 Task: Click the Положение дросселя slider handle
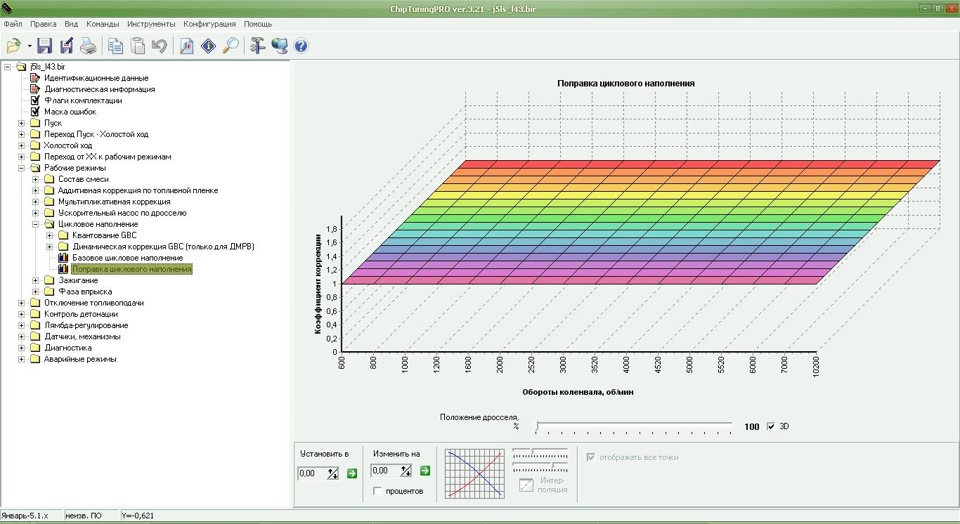click(538, 426)
